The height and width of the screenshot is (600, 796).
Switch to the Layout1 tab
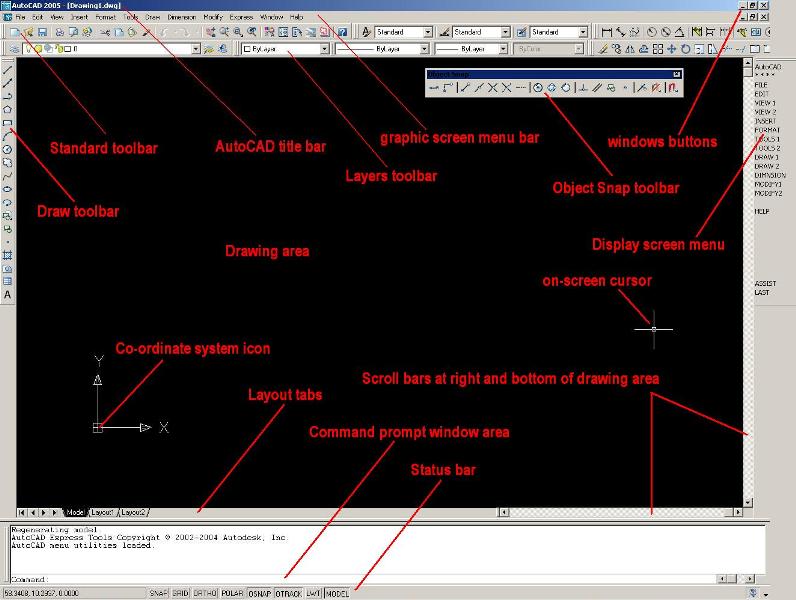tap(102, 512)
